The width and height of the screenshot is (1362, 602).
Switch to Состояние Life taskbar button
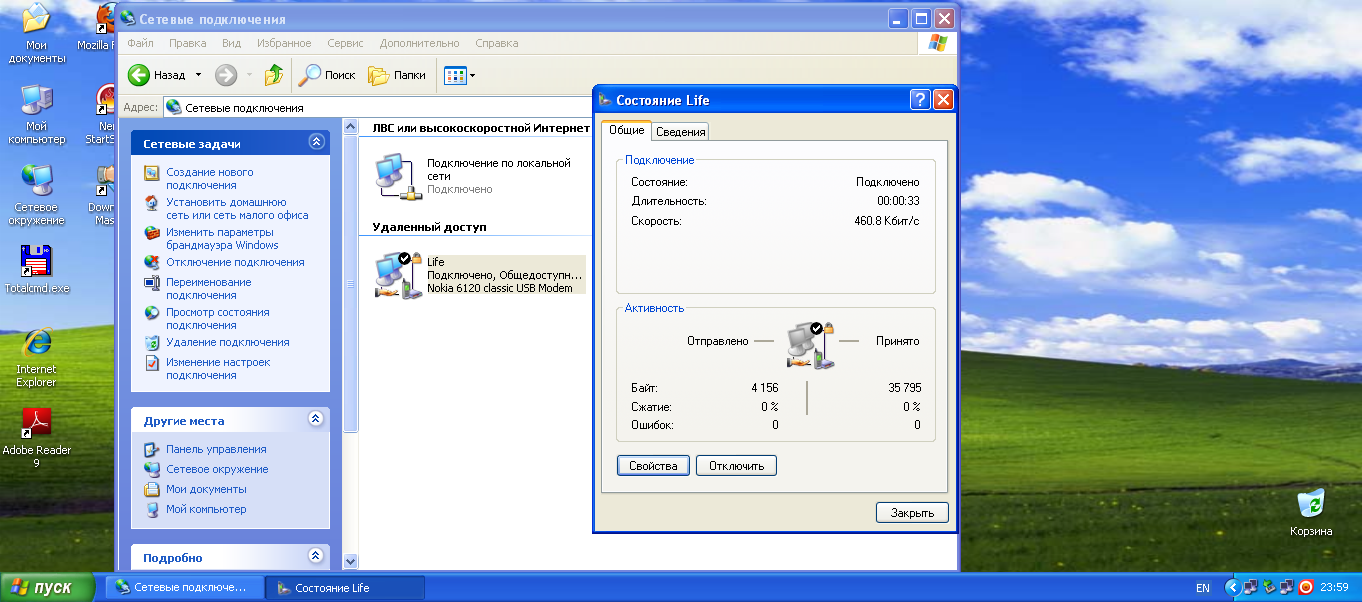click(345, 587)
